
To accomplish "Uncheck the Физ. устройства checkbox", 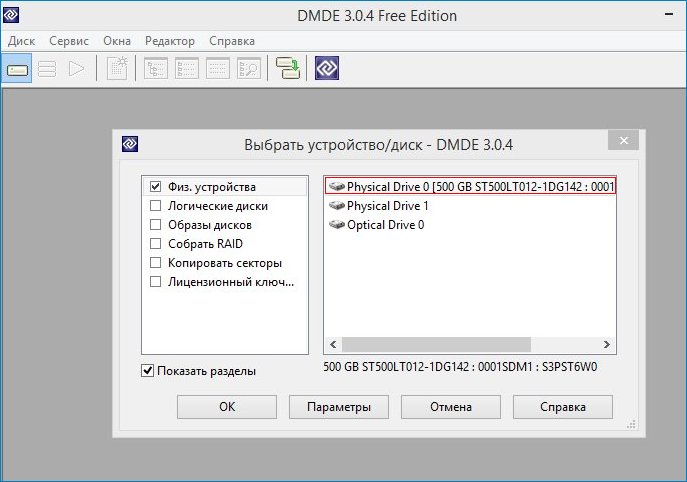I will [x=156, y=187].
